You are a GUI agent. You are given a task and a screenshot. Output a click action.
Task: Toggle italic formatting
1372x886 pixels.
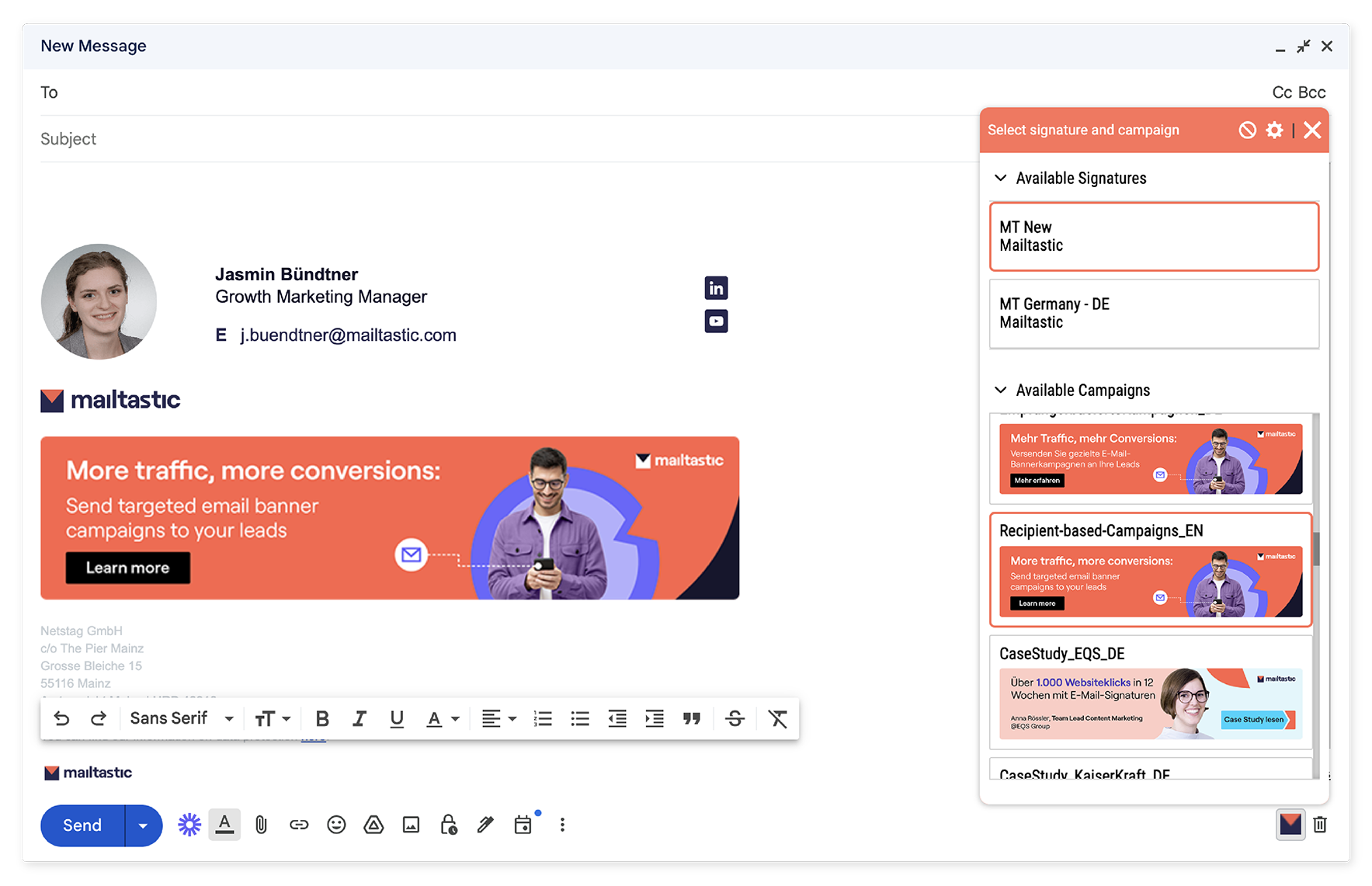pyautogui.click(x=359, y=719)
